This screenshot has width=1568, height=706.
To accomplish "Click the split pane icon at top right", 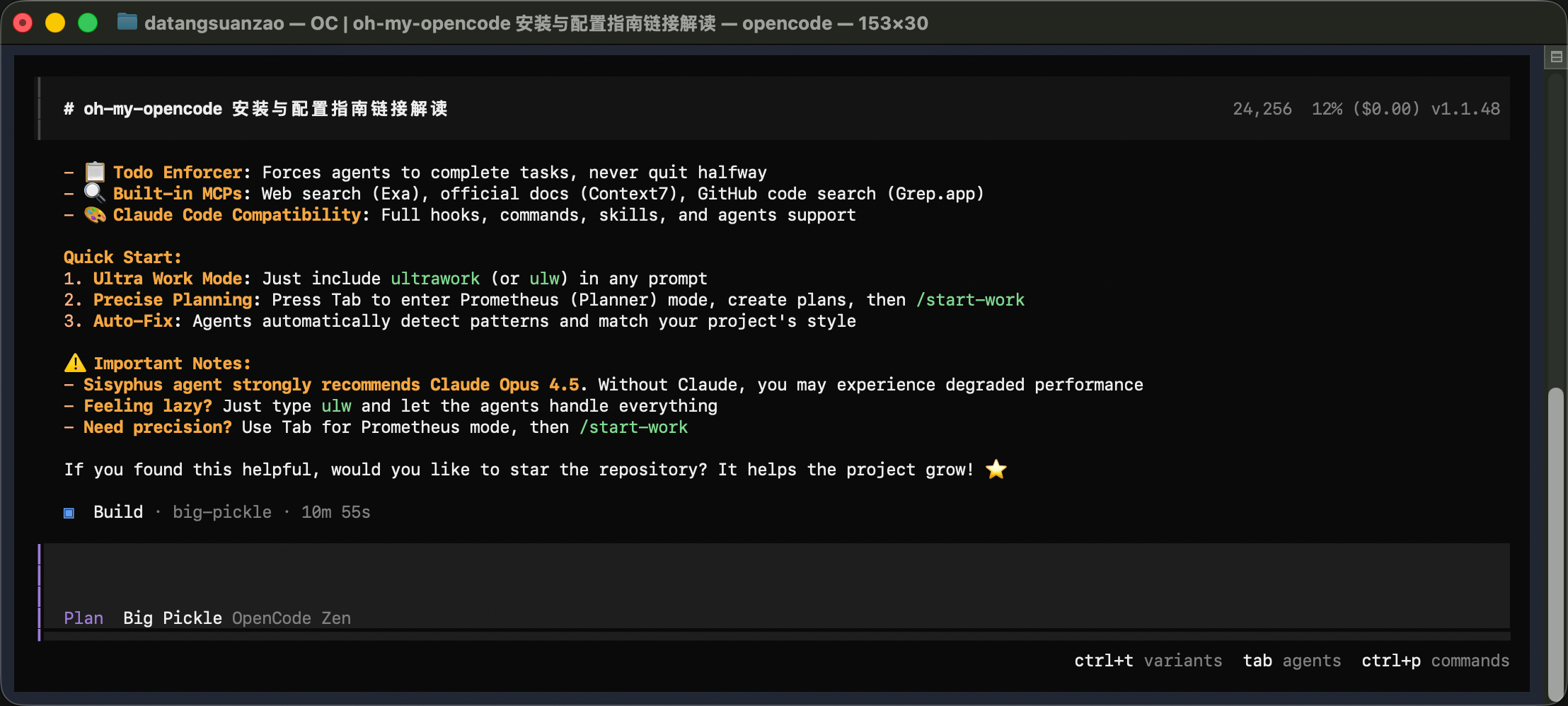I will click(1556, 57).
